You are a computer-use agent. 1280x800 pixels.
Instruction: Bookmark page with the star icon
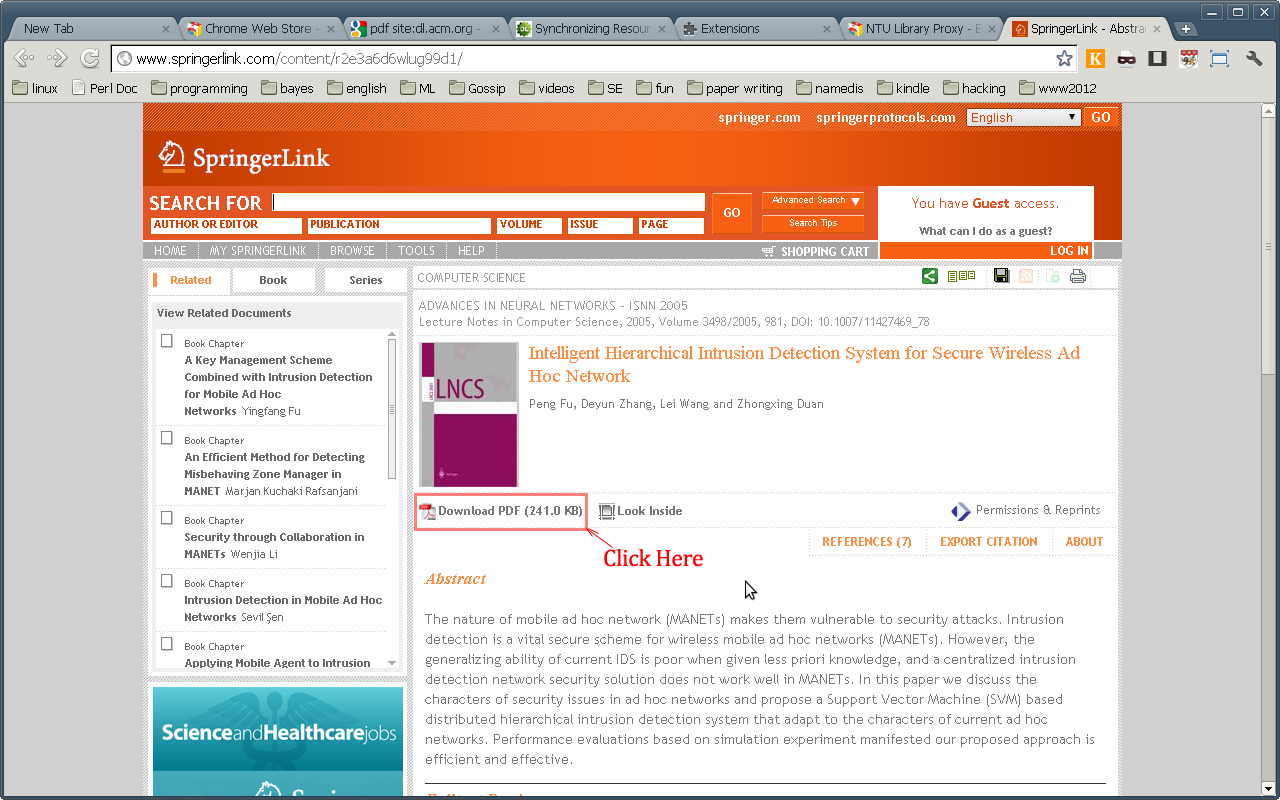(x=1064, y=59)
